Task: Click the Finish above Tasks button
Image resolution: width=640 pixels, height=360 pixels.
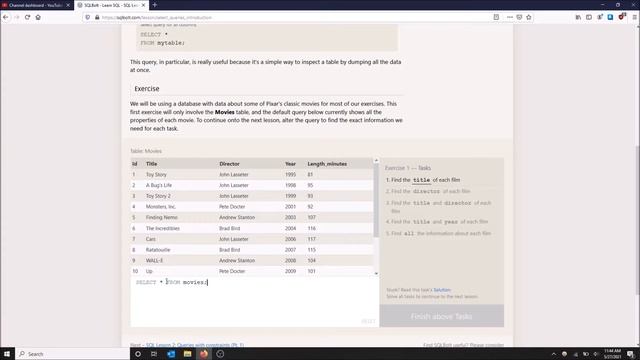Action: point(442,316)
